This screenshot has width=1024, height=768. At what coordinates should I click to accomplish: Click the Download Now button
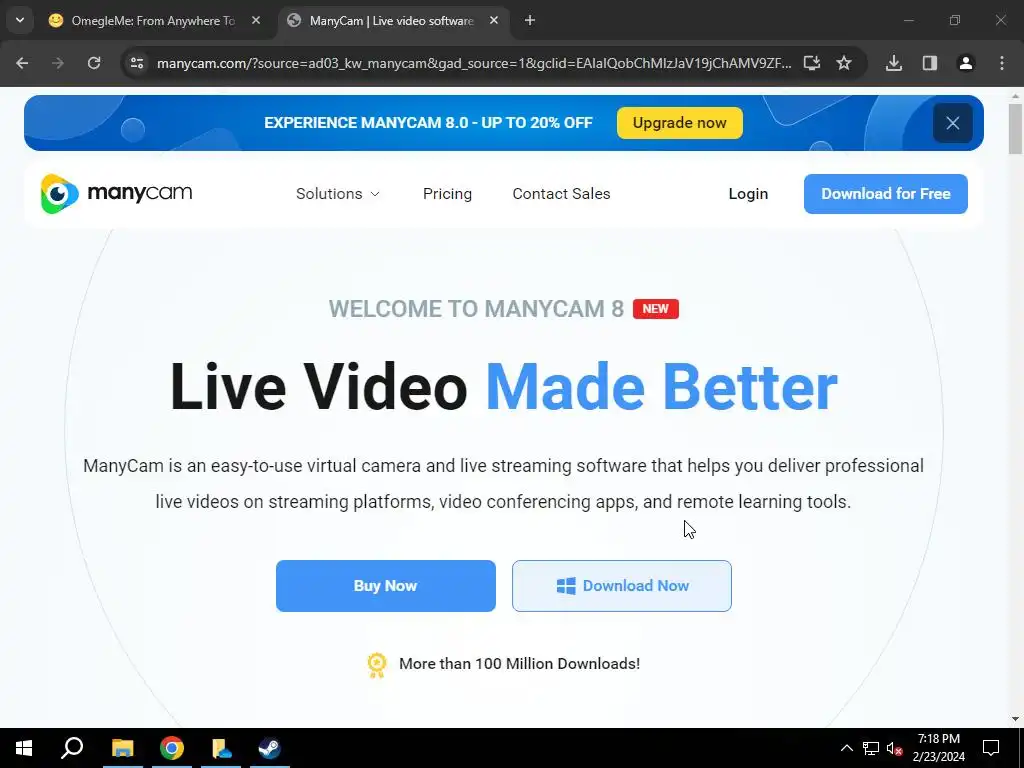622,586
